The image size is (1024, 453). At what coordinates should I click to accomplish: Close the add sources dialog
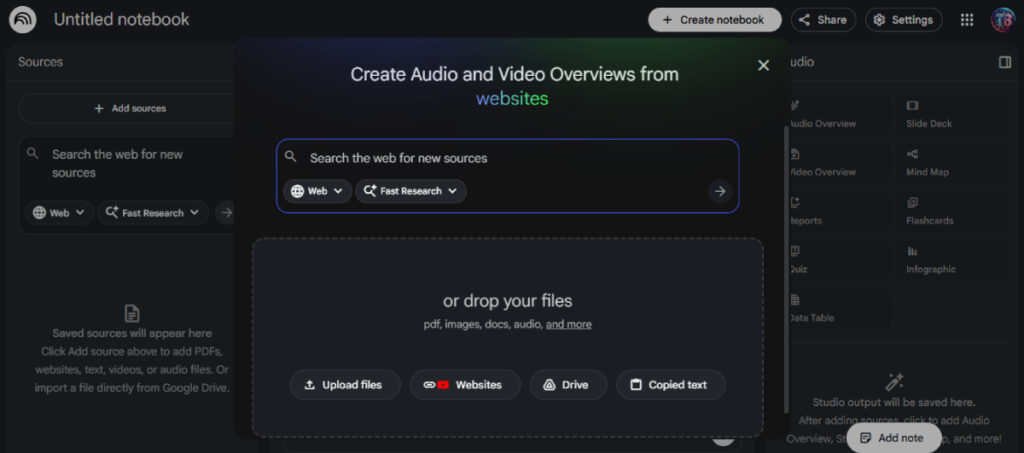pos(763,65)
